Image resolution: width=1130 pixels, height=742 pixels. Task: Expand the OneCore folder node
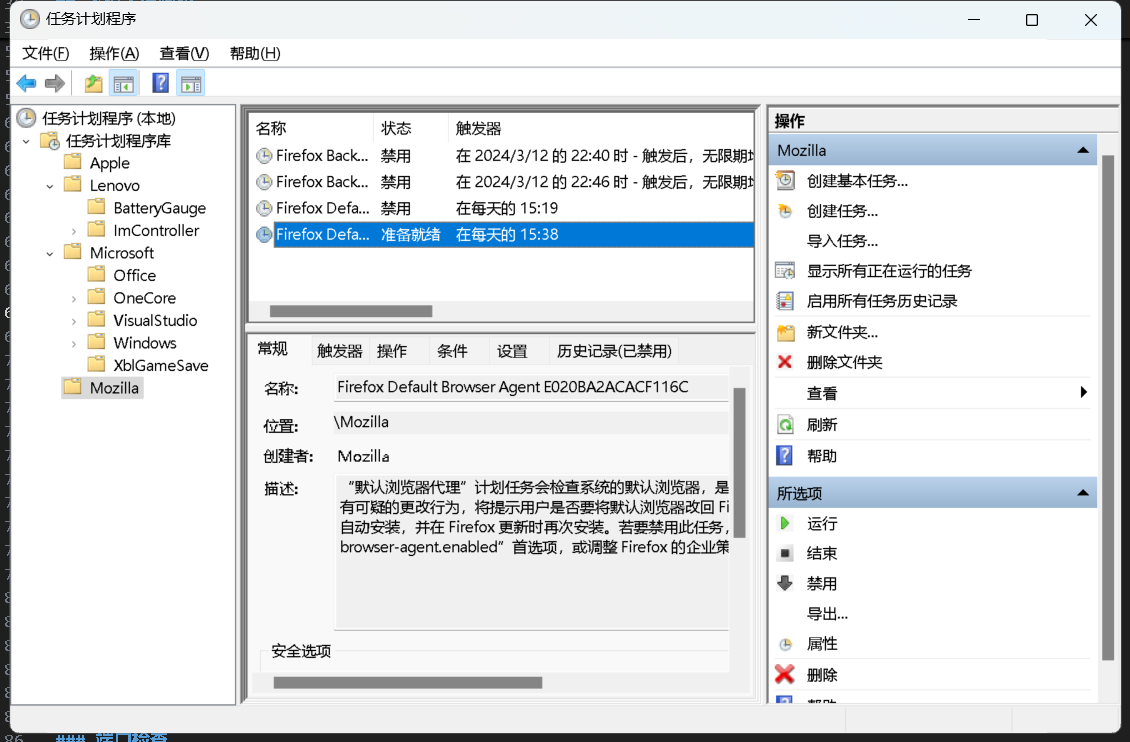(x=74, y=298)
